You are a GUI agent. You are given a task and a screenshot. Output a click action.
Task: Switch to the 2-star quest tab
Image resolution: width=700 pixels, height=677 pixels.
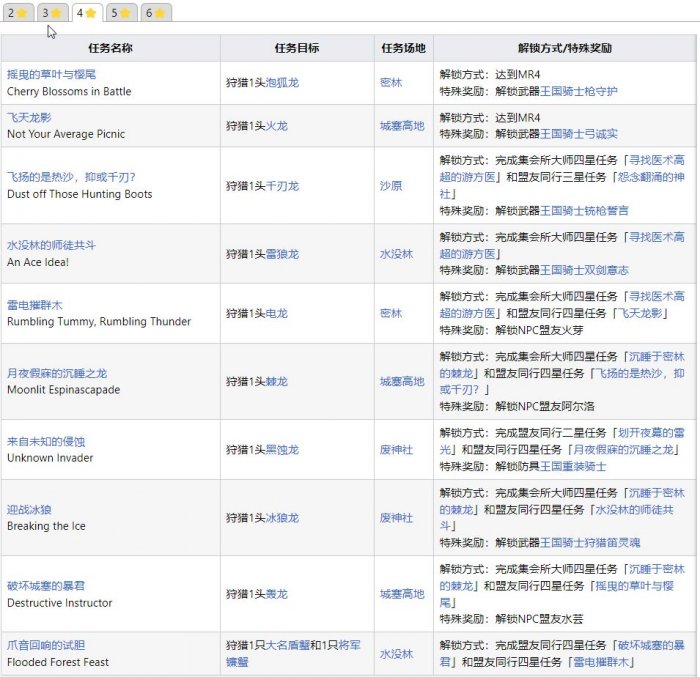point(17,13)
